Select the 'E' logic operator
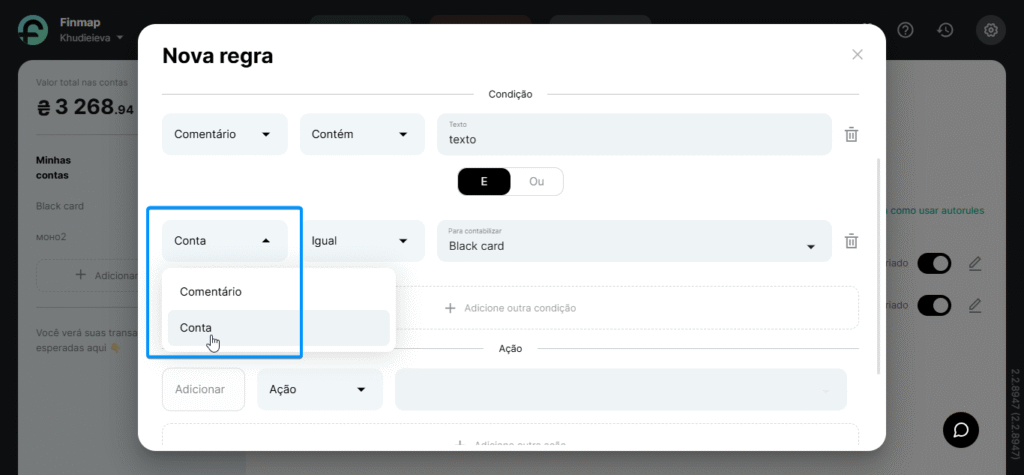The width and height of the screenshot is (1024, 475). [x=484, y=182]
